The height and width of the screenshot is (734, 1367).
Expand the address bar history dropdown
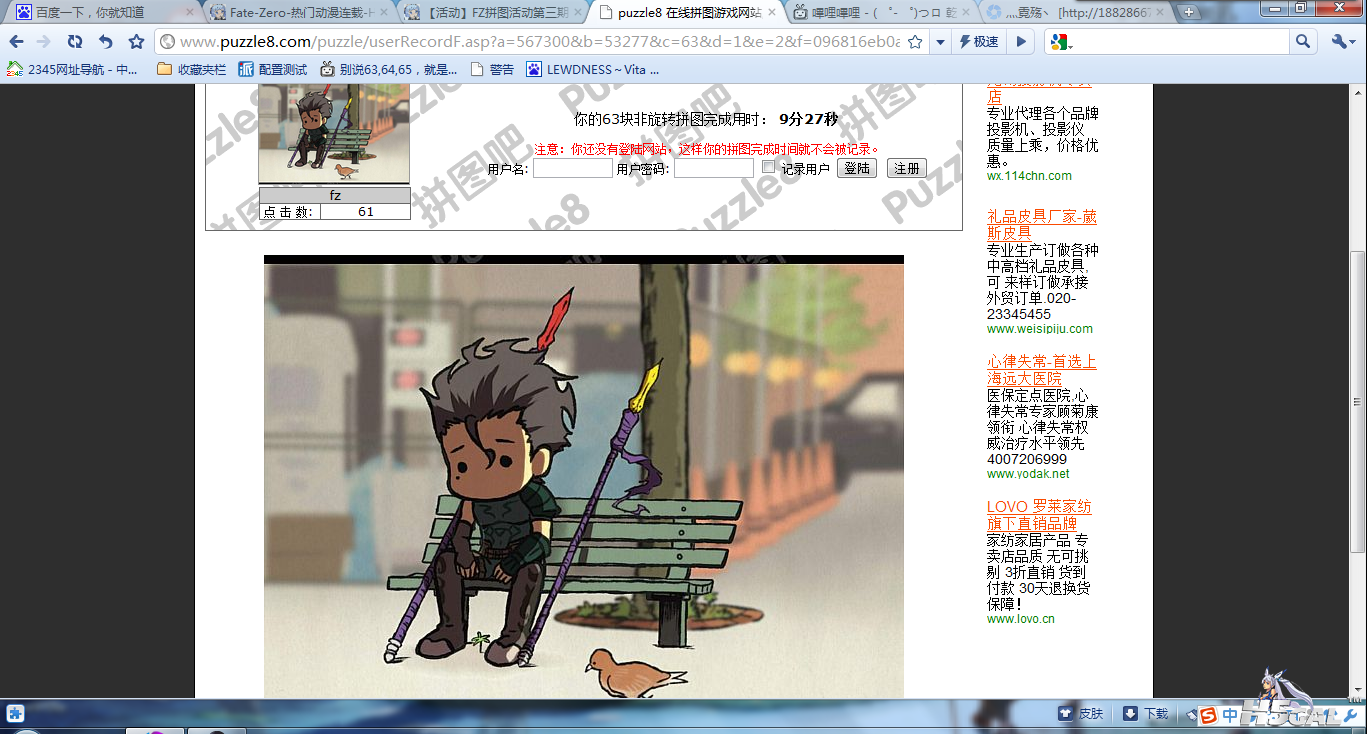pyautogui.click(x=940, y=42)
